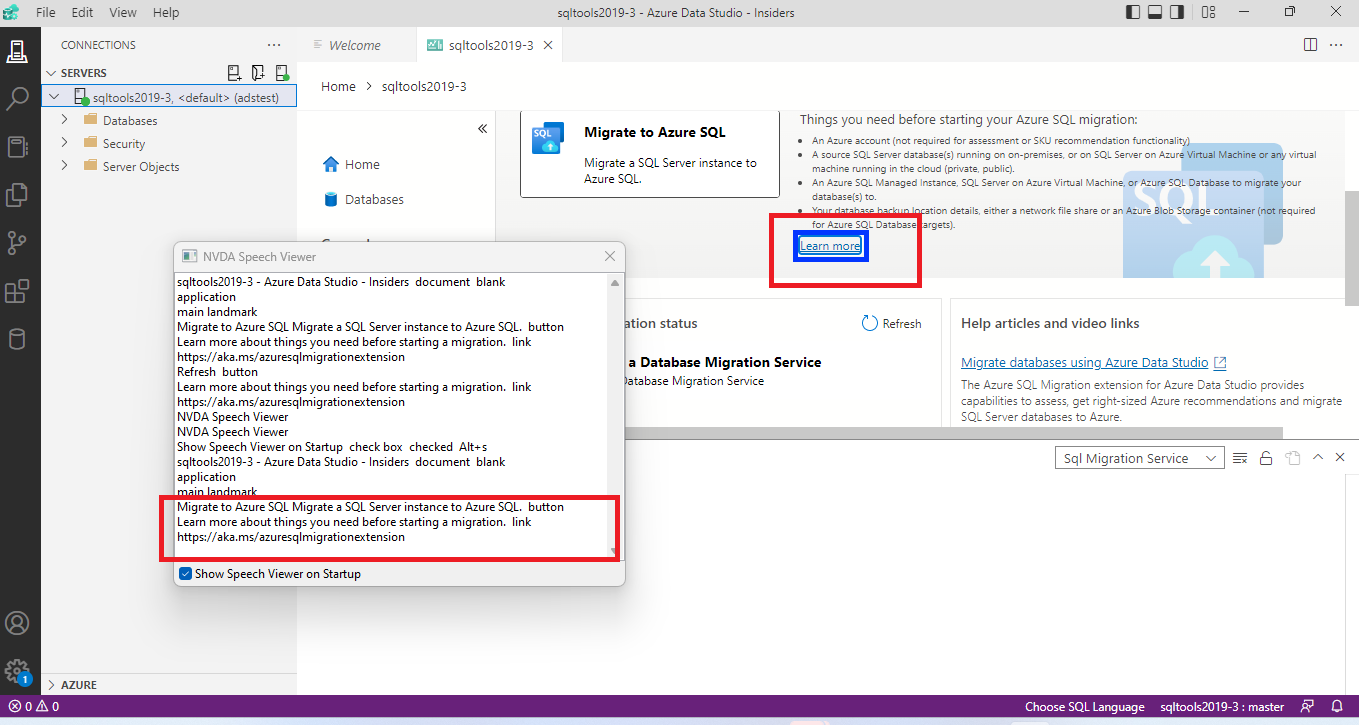Open the Source Control view

(20, 243)
